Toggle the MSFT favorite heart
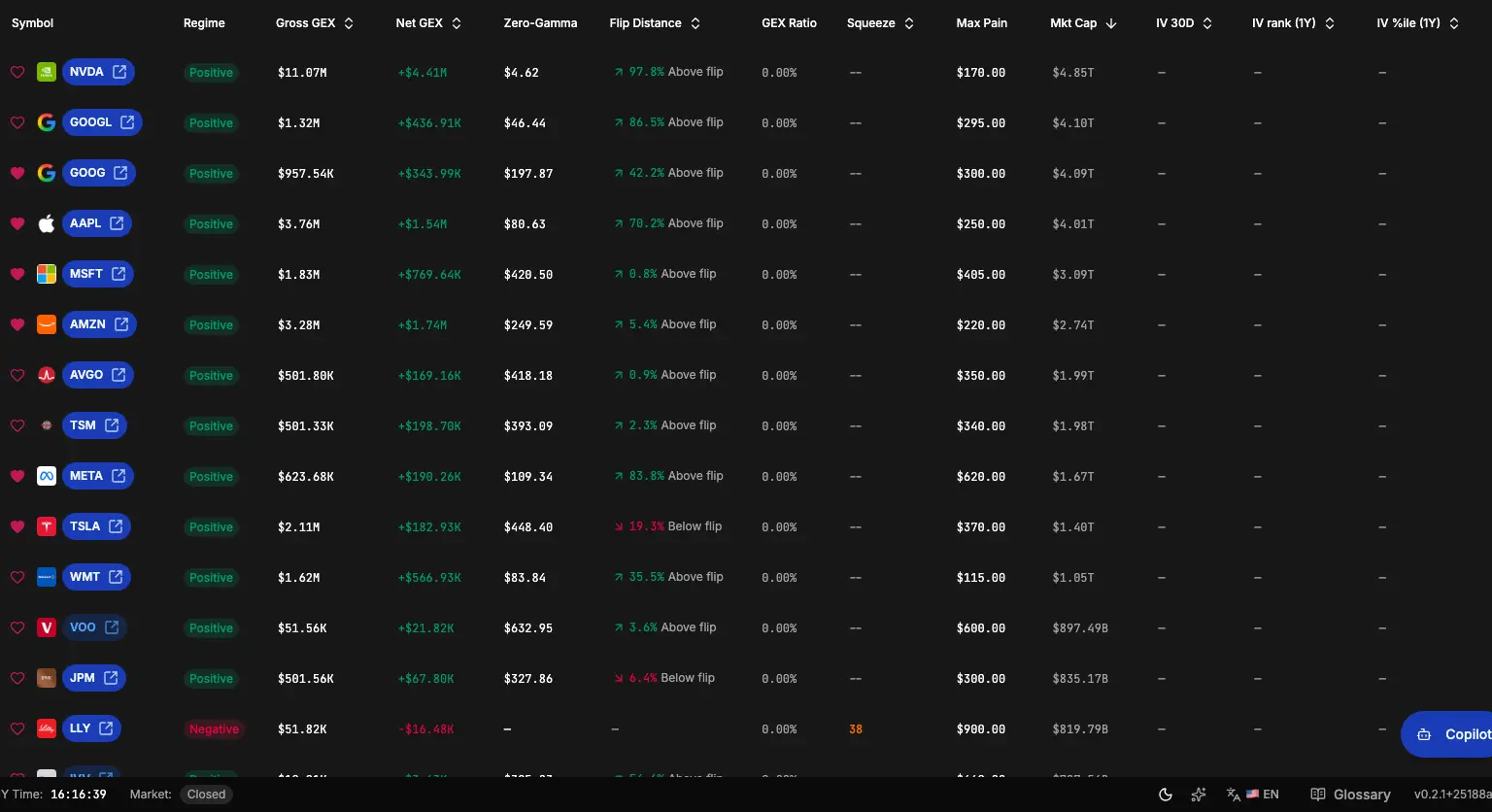The image size is (1492, 812). tap(17, 274)
